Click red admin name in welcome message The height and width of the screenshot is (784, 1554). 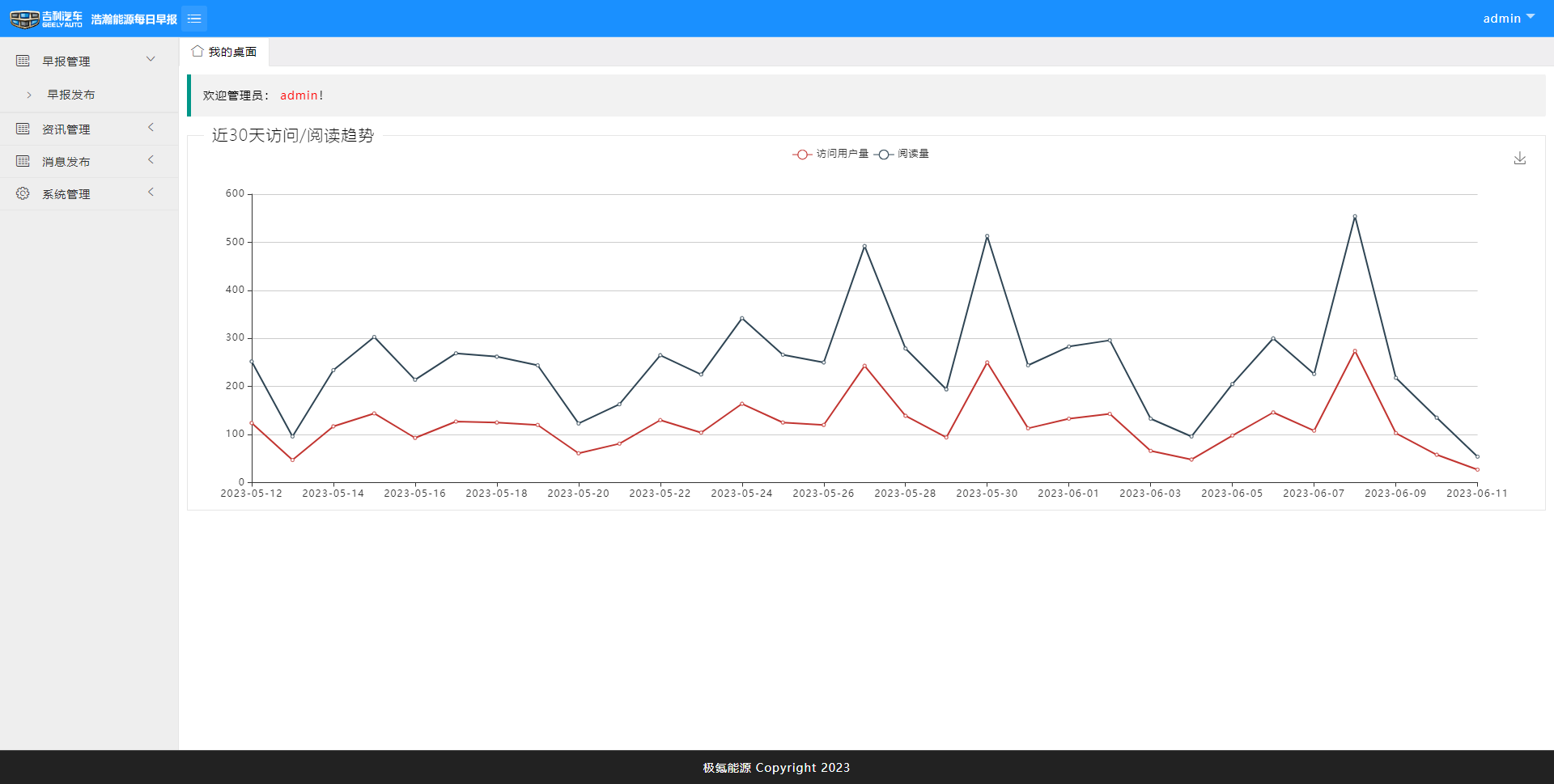pyautogui.click(x=299, y=95)
